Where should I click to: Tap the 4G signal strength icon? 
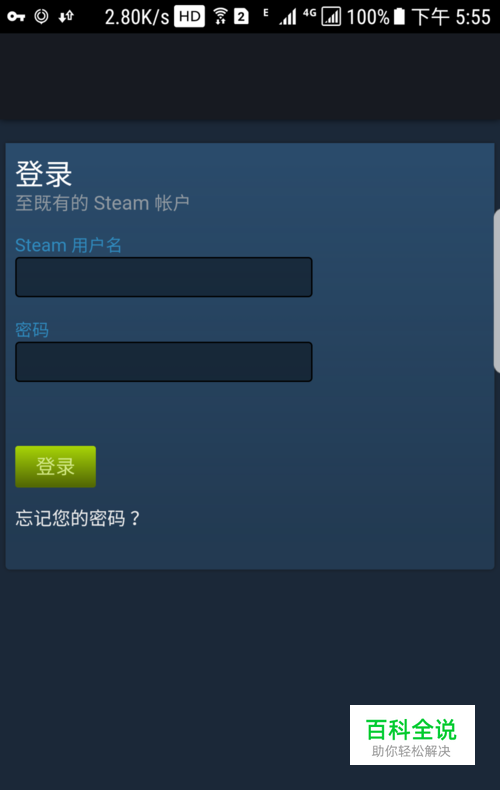click(323, 16)
